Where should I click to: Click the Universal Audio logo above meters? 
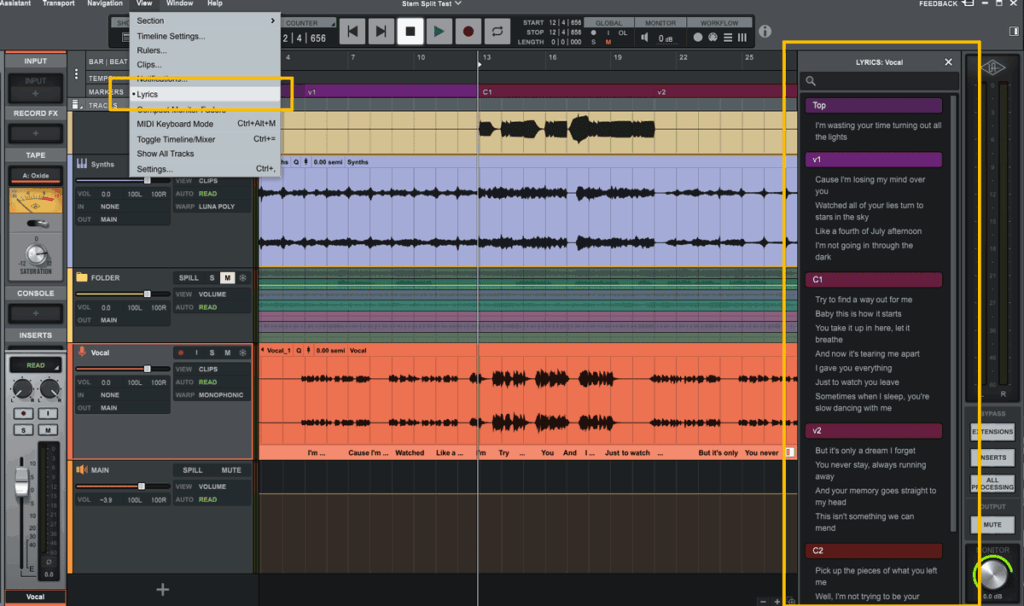click(993, 67)
